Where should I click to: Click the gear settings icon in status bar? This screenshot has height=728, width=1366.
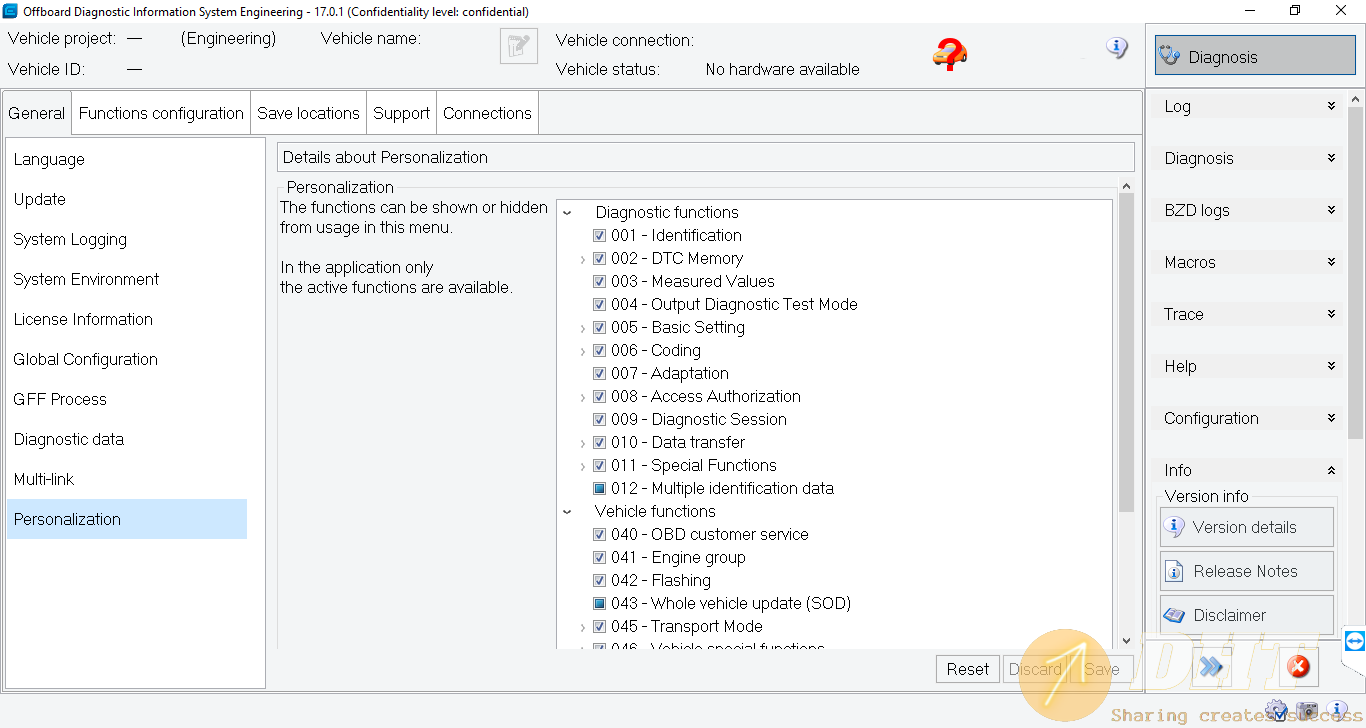pos(1276,710)
